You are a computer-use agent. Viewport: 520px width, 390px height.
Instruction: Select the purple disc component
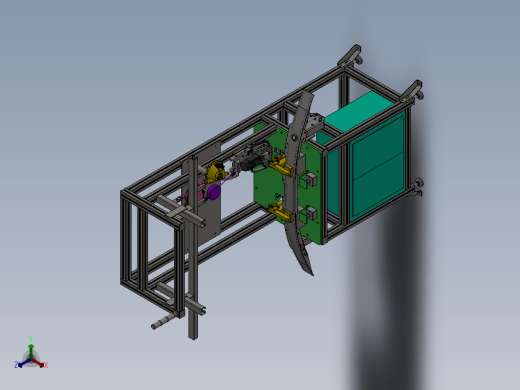[213, 192]
